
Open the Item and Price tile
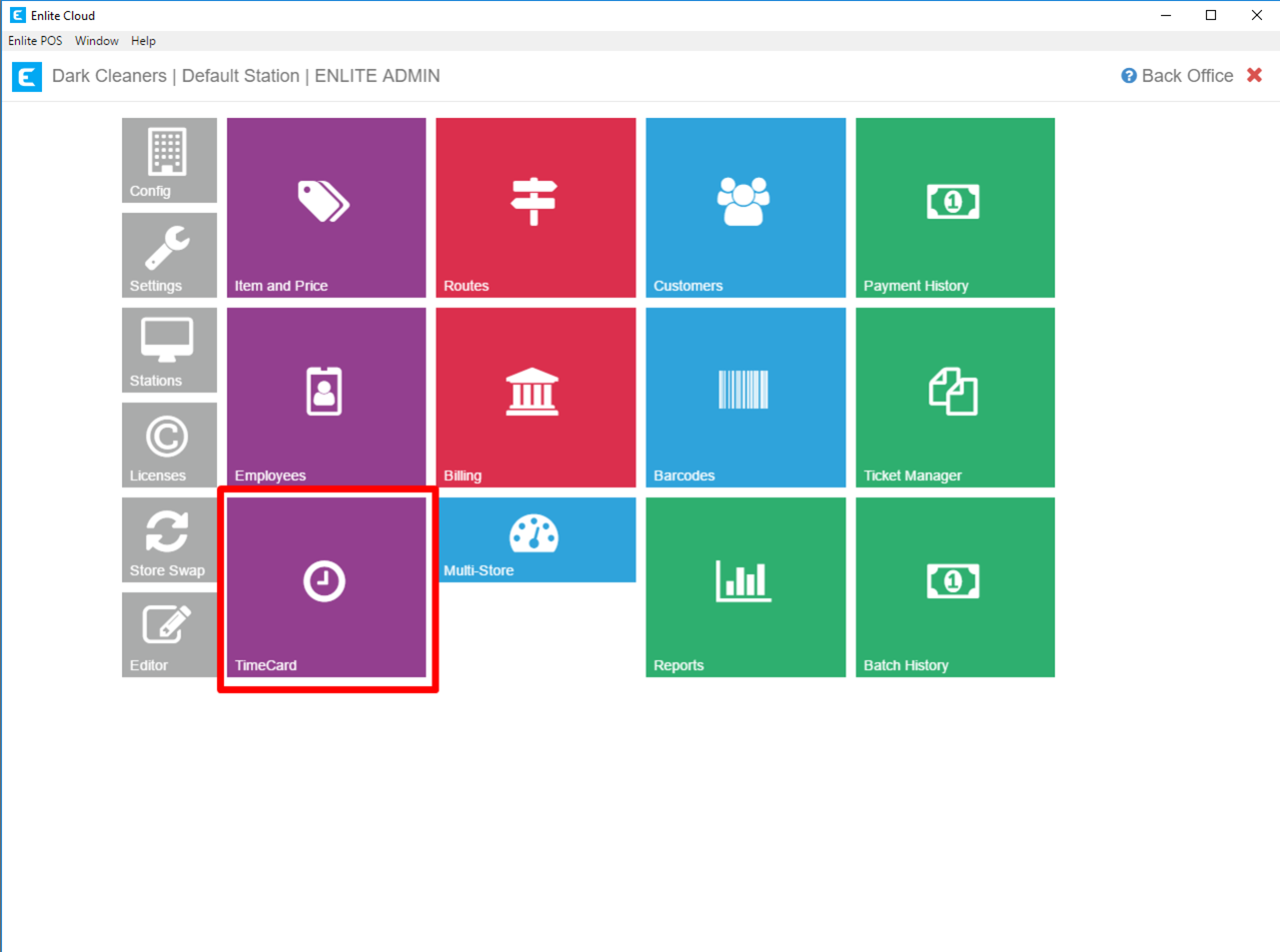pos(326,208)
